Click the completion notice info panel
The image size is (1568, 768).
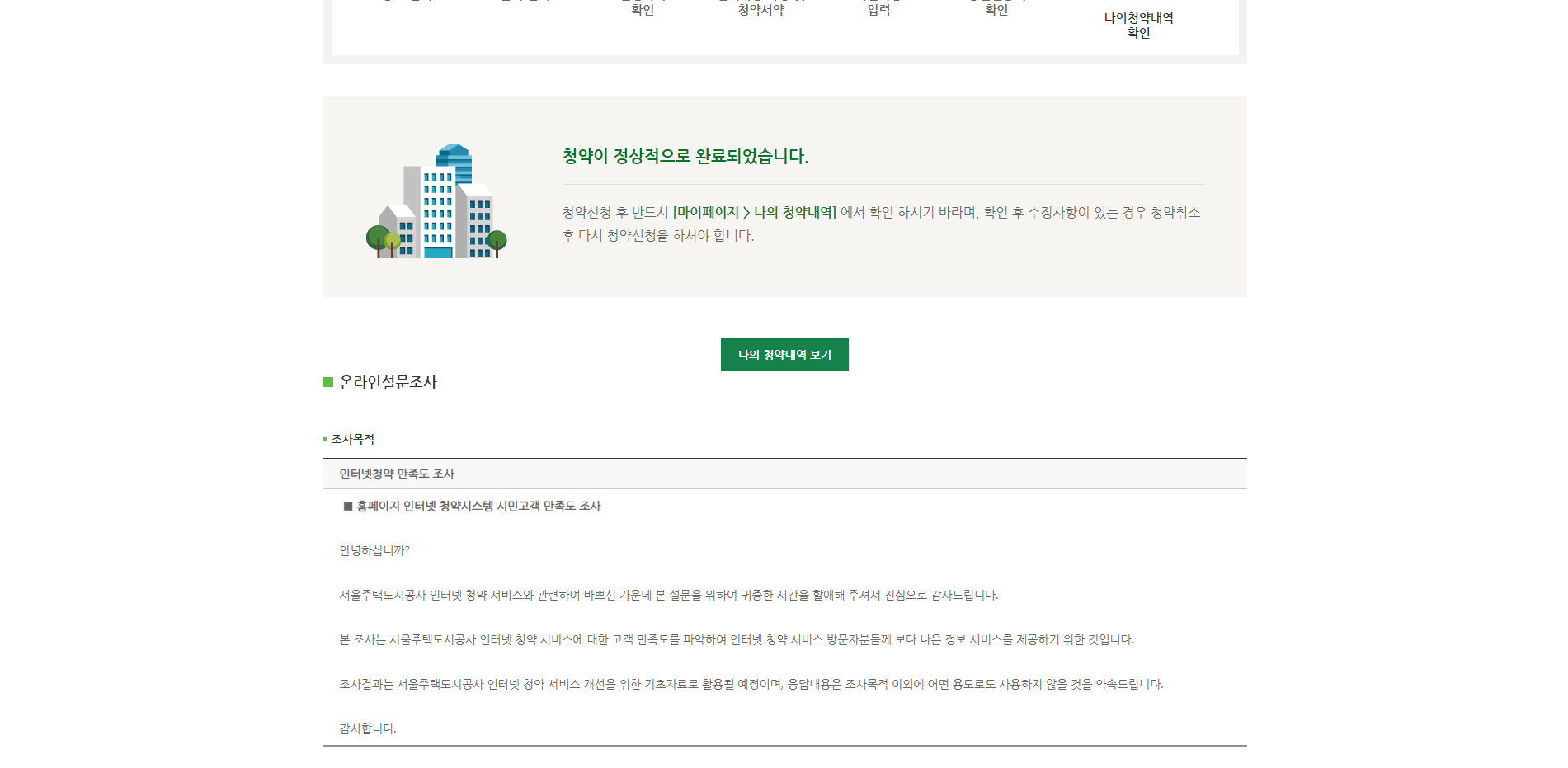[784, 196]
